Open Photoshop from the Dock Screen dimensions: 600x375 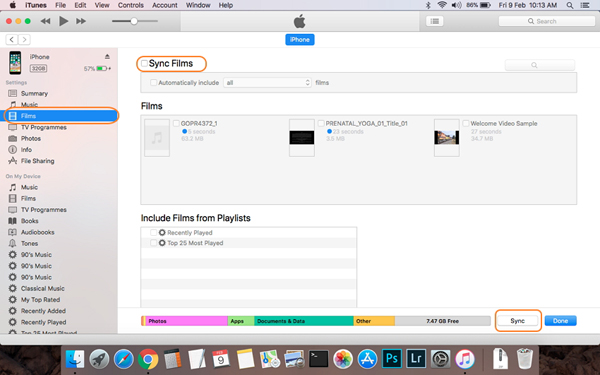392,359
